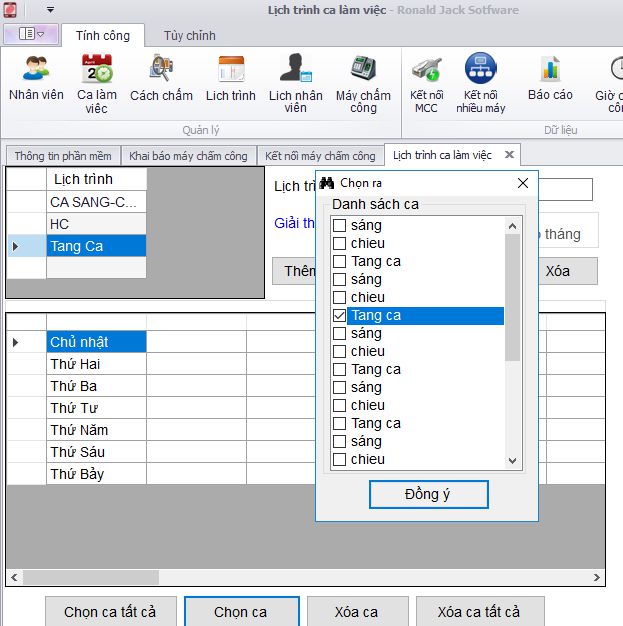The width and height of the screenshot is (623, 626).
Task: Tick the first chieu checkbox
Action: point(340,244)
